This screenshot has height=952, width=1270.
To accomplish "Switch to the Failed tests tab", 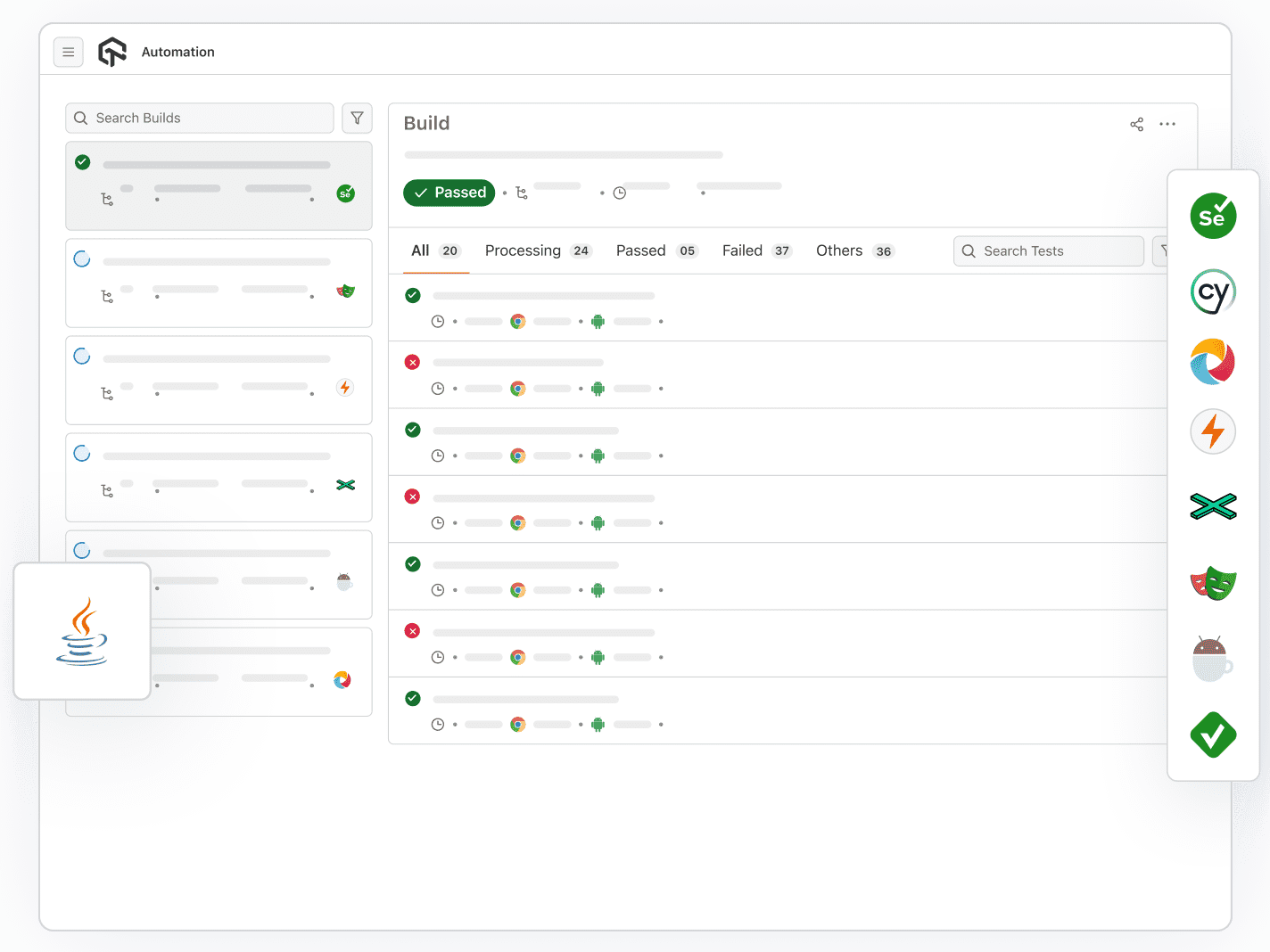I will coord(743,250).
